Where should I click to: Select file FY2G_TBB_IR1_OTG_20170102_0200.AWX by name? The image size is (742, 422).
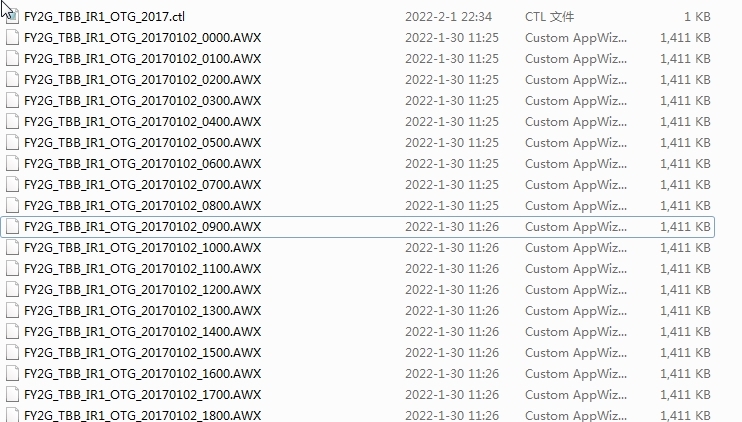click(142, 79)
